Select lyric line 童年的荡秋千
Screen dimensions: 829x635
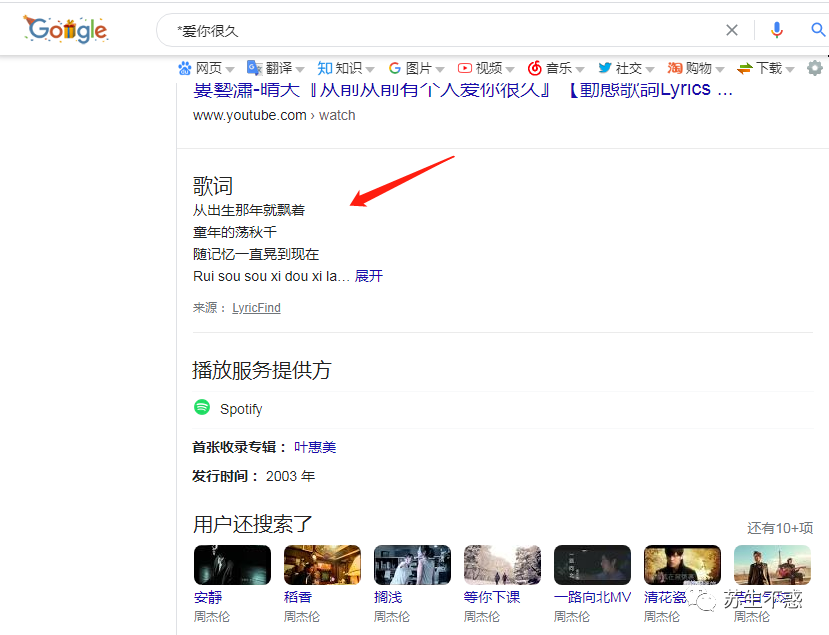pyautogui.click(x=235, y=232)
